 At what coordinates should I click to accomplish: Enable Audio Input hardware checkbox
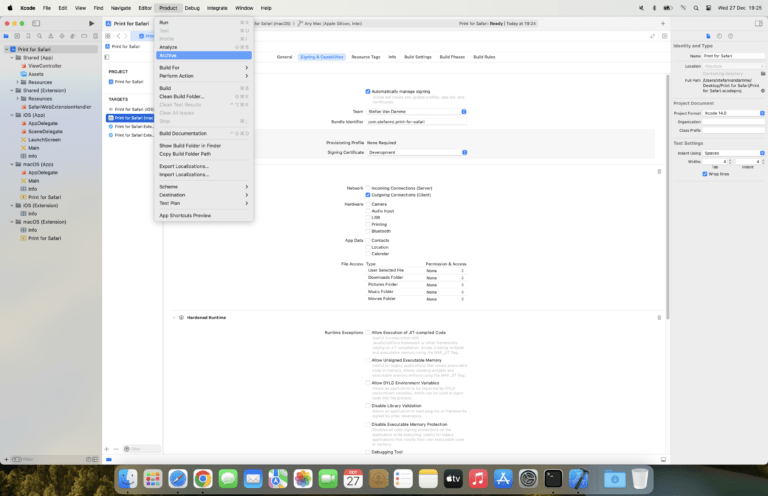pos(368,211)
